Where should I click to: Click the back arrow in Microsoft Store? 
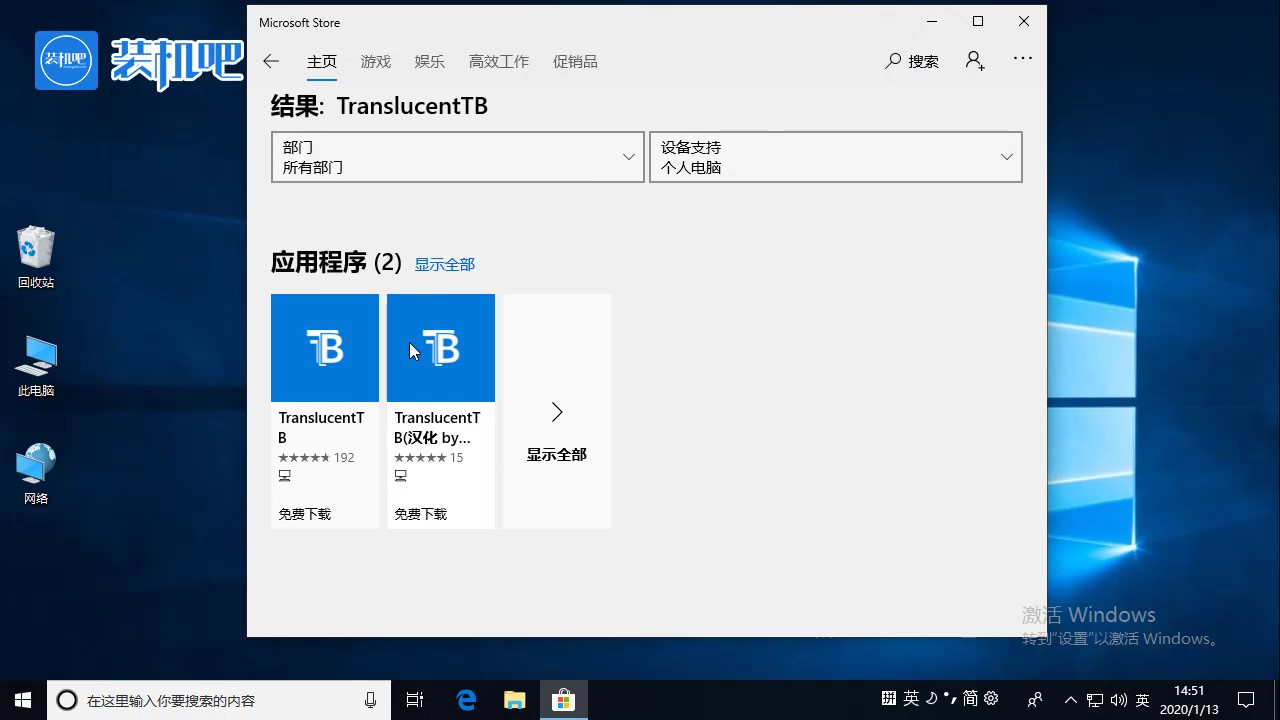click(271, 62)
